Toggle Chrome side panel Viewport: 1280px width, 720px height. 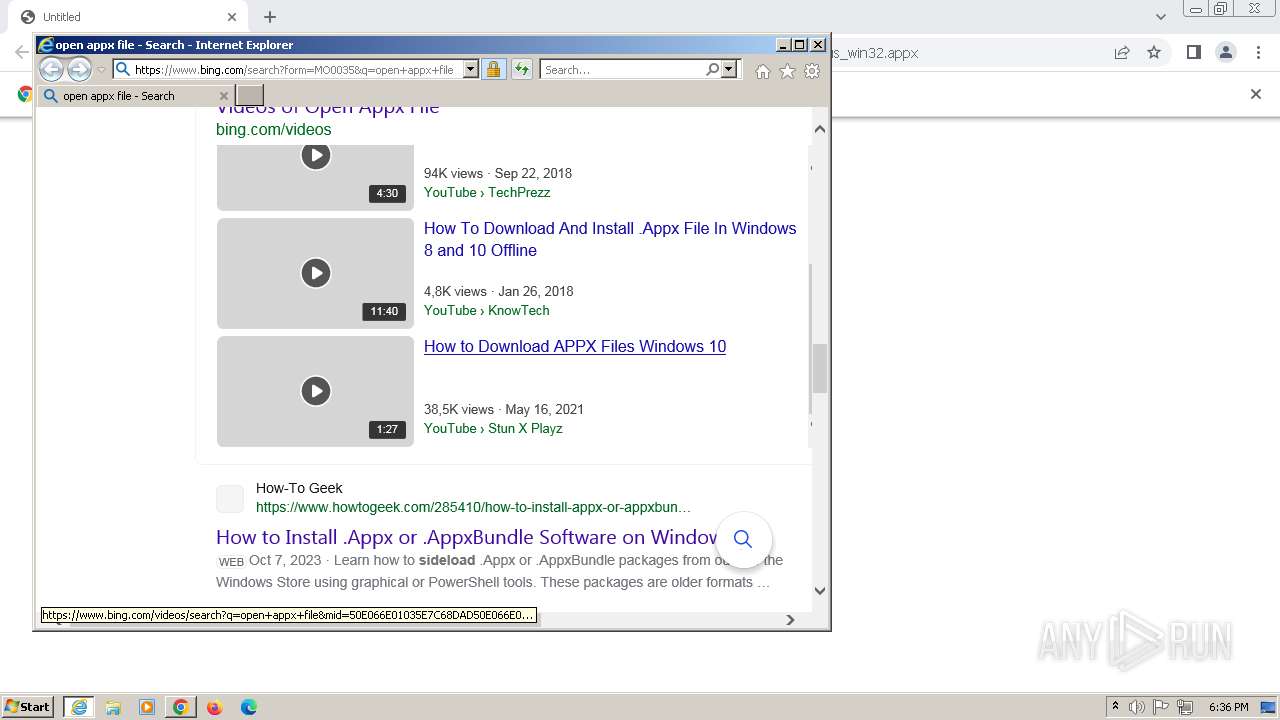[x=1193, y=52]
